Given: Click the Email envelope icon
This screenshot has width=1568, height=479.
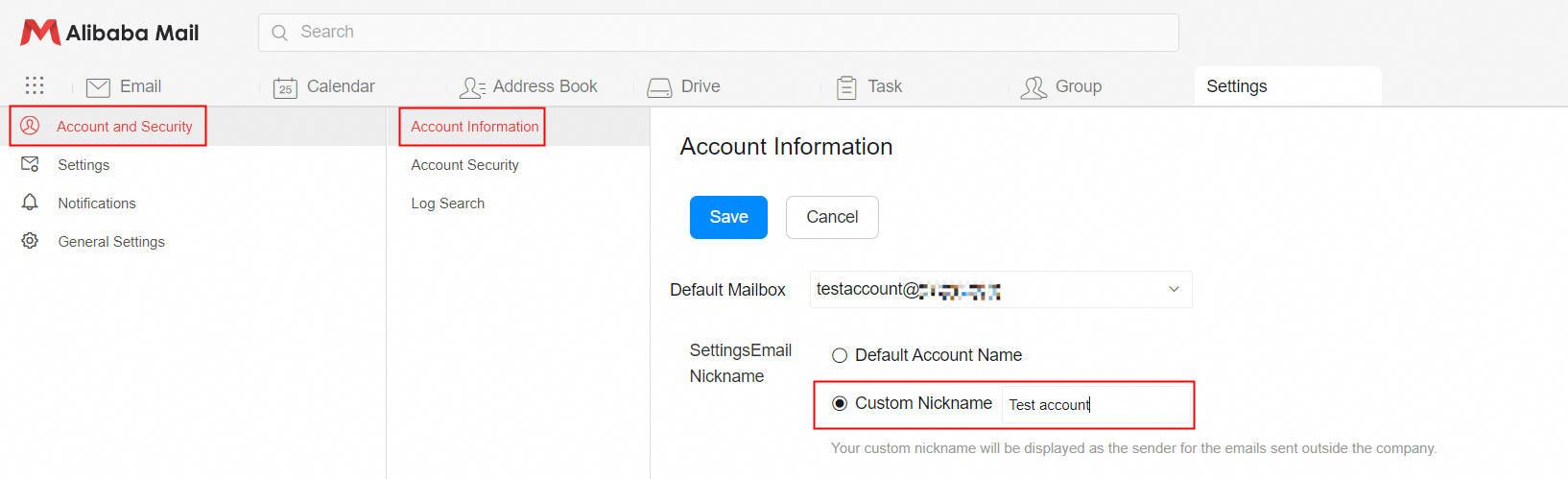Looking at the screenshot, I should tap(98, 87).
